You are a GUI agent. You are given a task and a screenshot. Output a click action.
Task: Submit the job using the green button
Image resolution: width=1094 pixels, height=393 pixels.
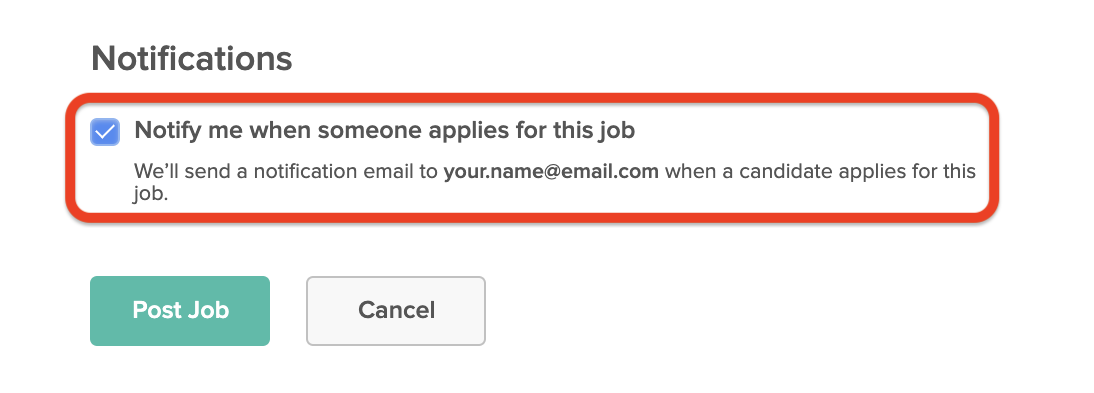tap(180, 311)
